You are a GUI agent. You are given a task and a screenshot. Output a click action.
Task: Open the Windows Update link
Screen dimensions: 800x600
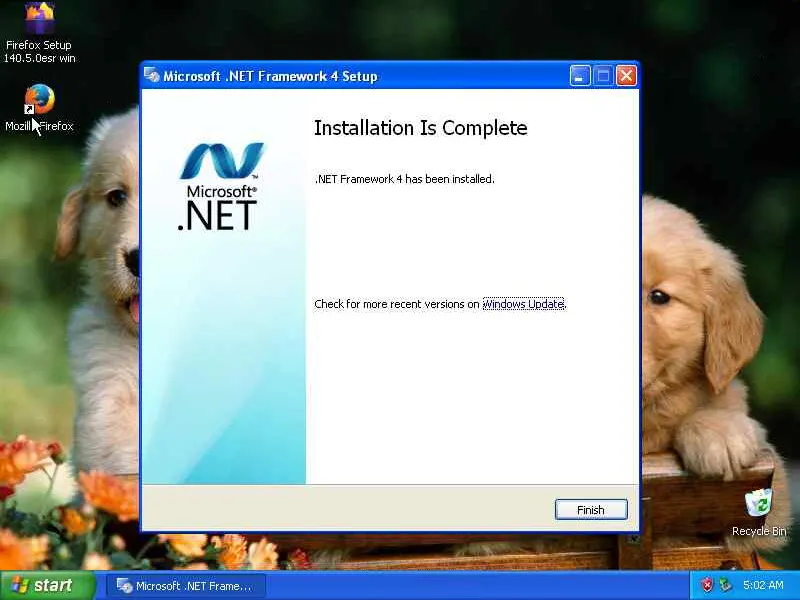point(523,304)
